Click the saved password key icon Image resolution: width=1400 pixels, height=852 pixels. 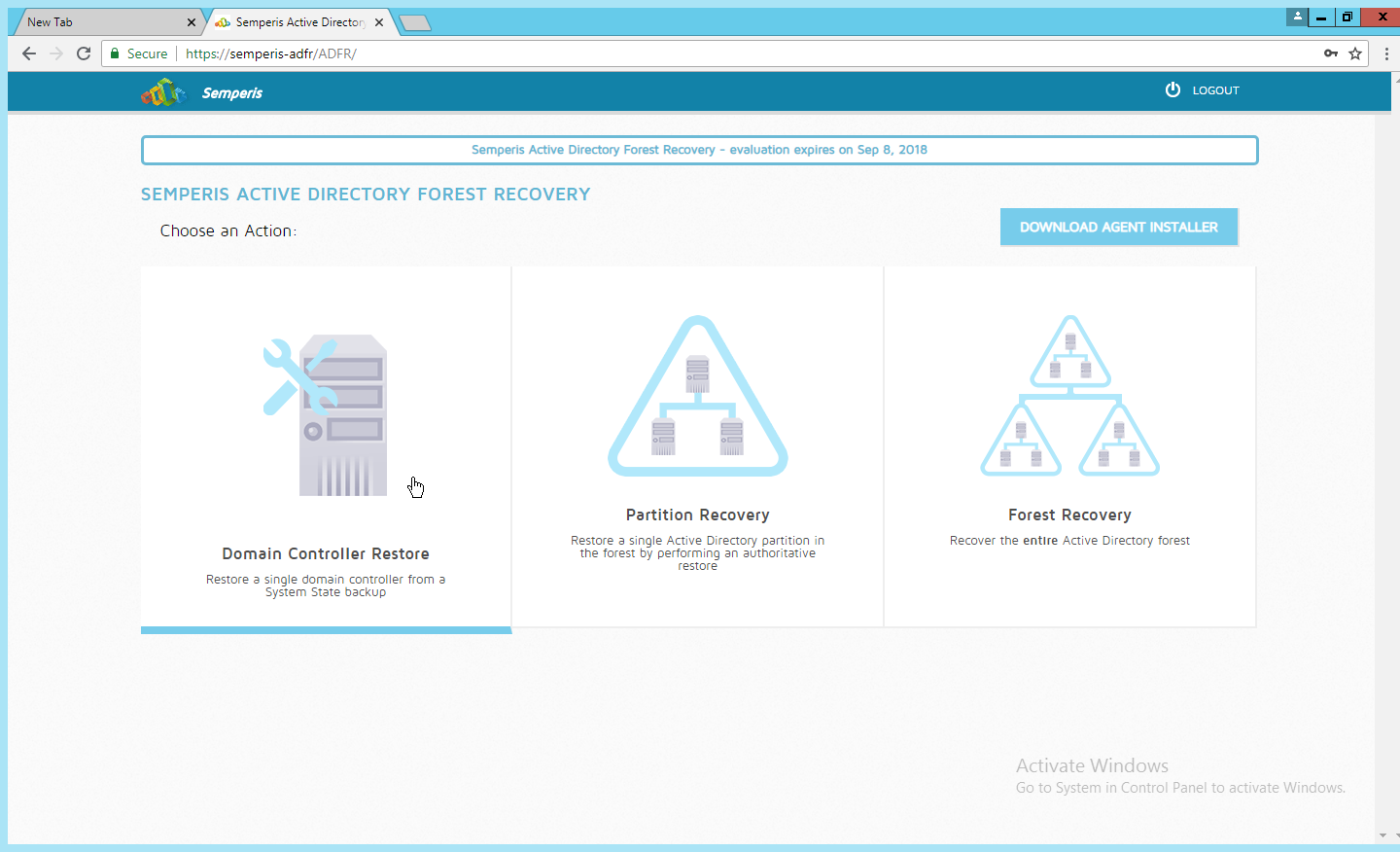pyautogui.click(x=1331, y=53)
